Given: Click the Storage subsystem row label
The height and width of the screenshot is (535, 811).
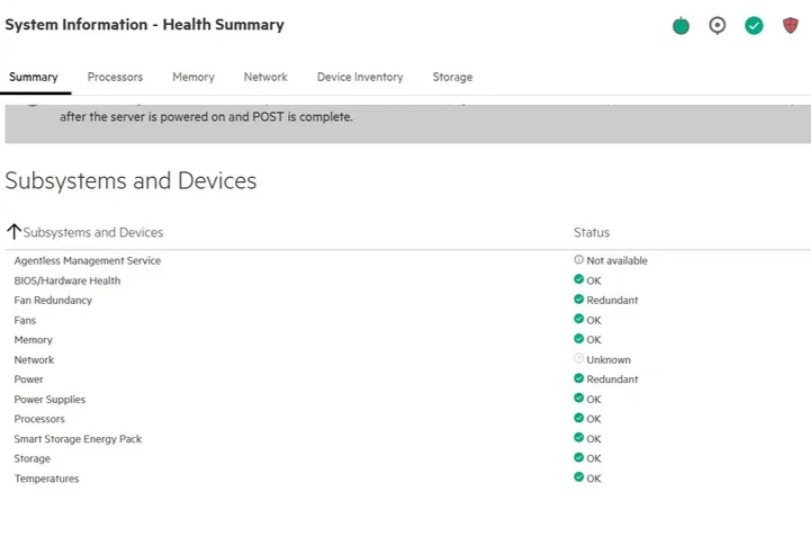Looking at the screenshot, I should [32, 458].
